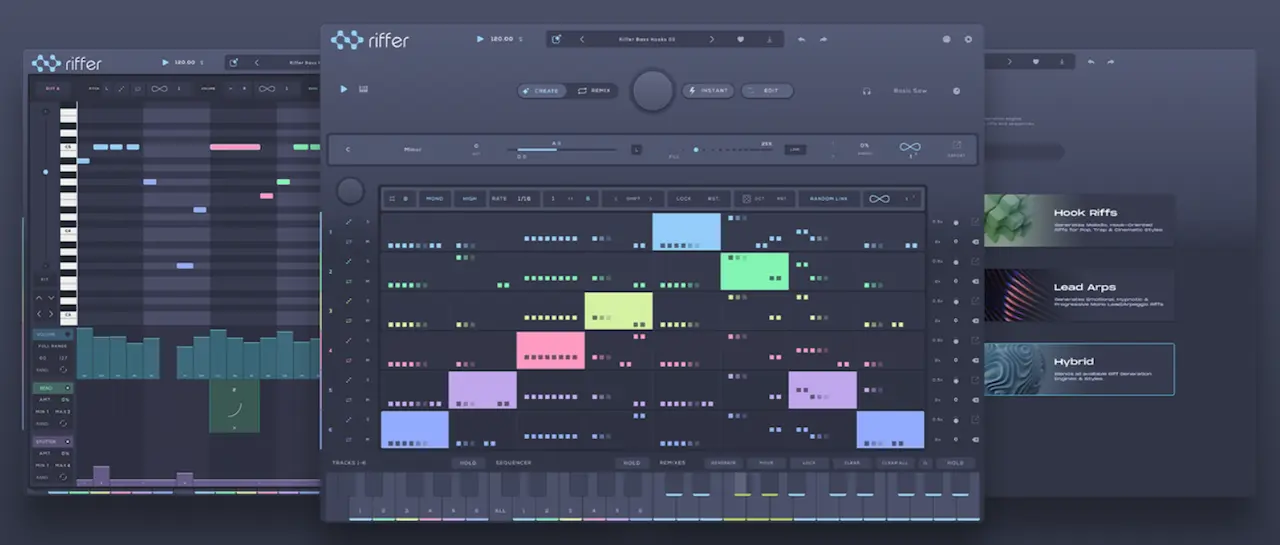Click the 120.00 tempo value in the front window
This screenshot has width=1280, height=545.
(502, 39)
